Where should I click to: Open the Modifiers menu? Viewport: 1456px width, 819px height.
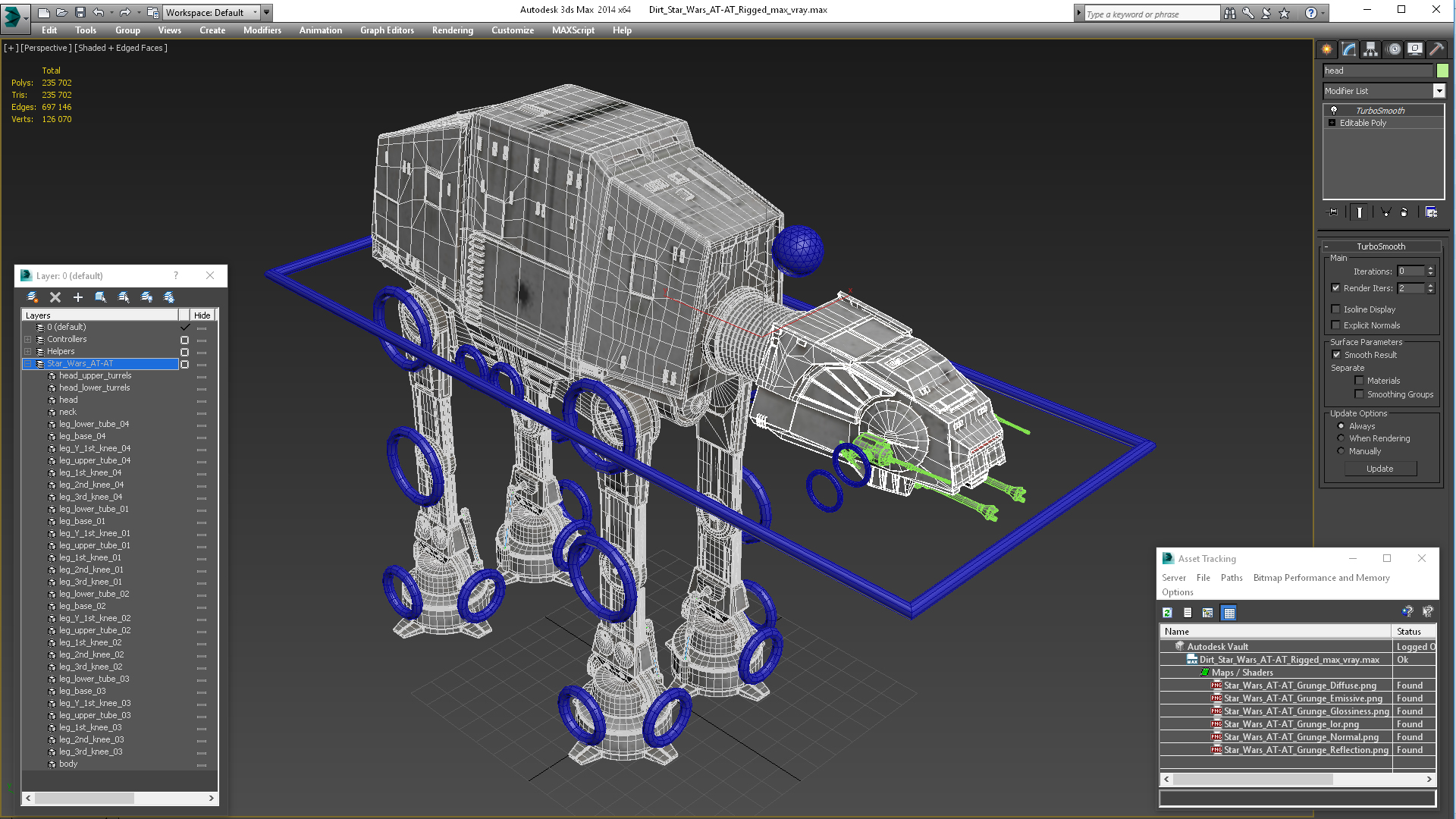262,30
